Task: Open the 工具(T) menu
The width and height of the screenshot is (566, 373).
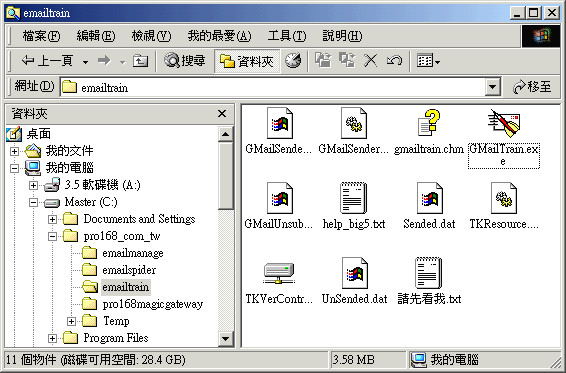Action: (x=287, y=36)
